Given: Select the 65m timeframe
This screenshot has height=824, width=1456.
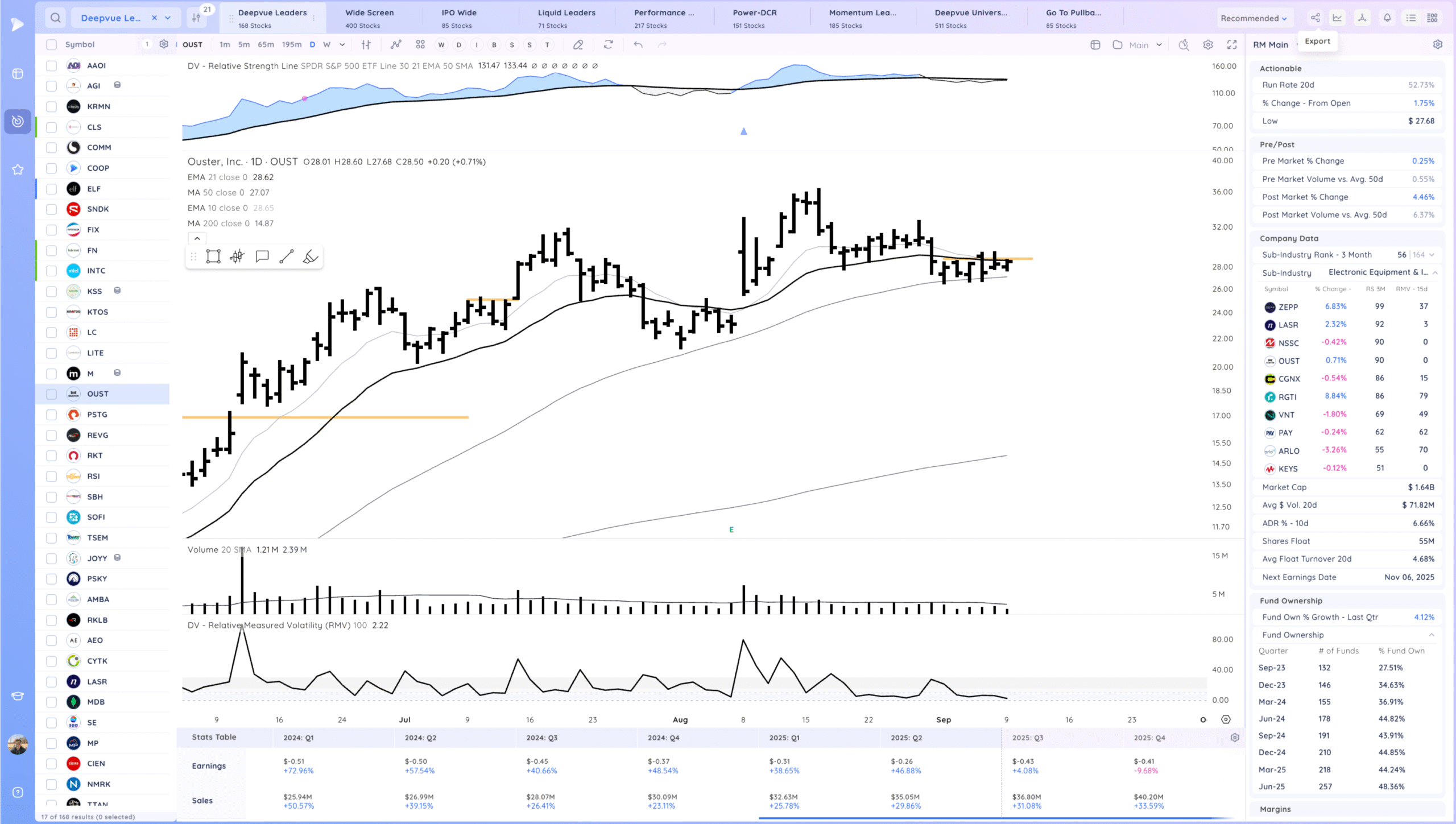Looking at the screenshot, I should coord(266,44).
